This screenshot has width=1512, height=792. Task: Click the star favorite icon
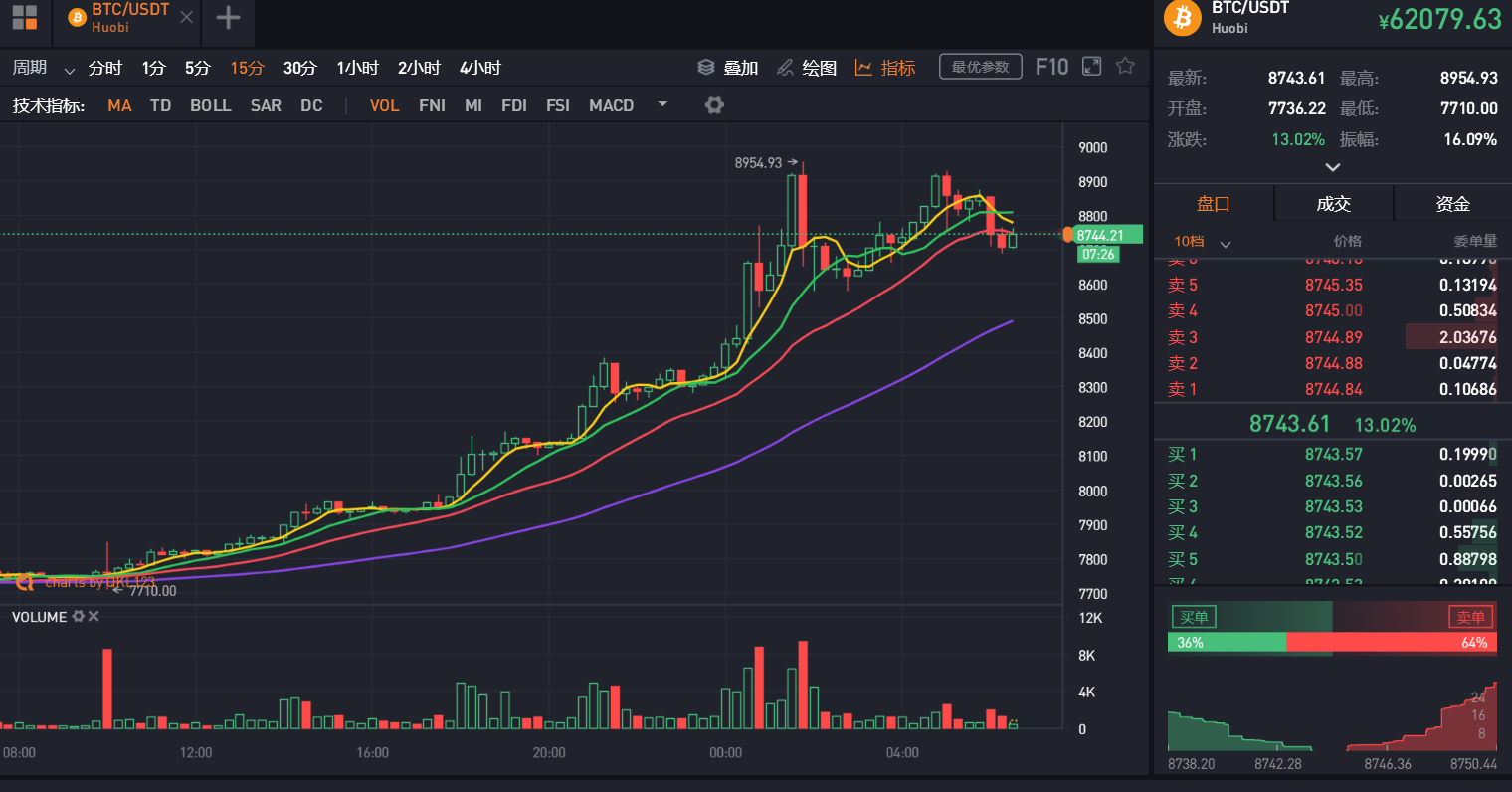pos(1124,66)
